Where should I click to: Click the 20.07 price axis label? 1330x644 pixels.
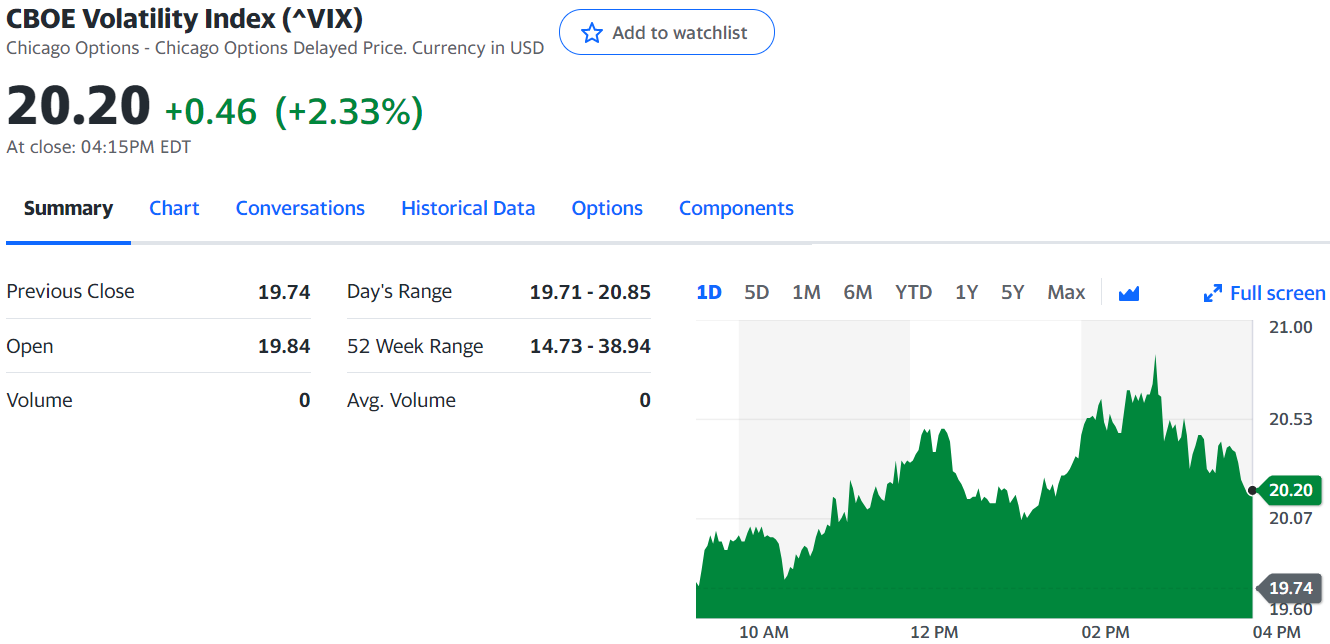point(1291,518)
